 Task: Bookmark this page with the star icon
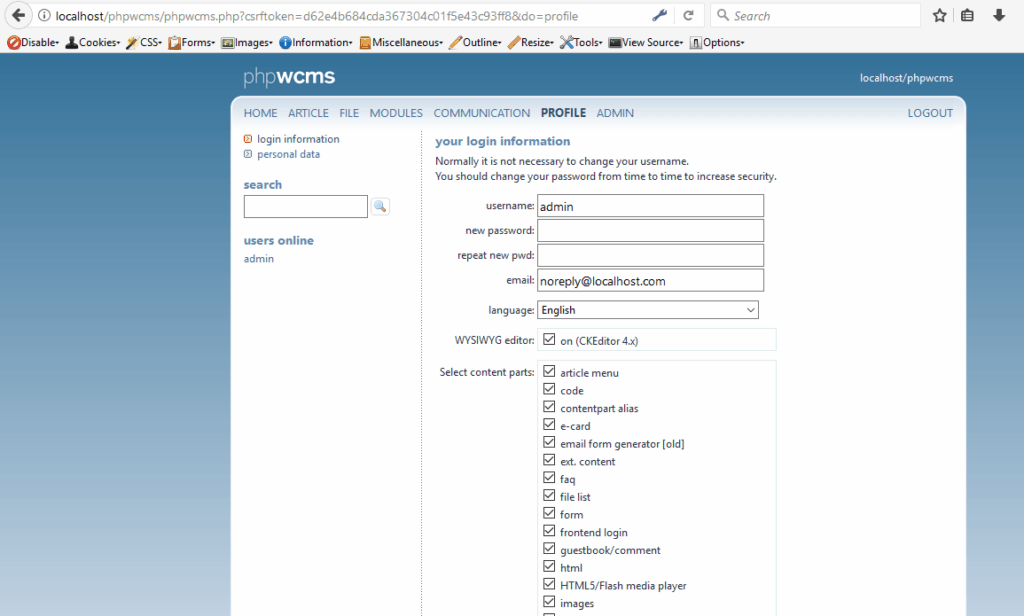pos(939,16)
